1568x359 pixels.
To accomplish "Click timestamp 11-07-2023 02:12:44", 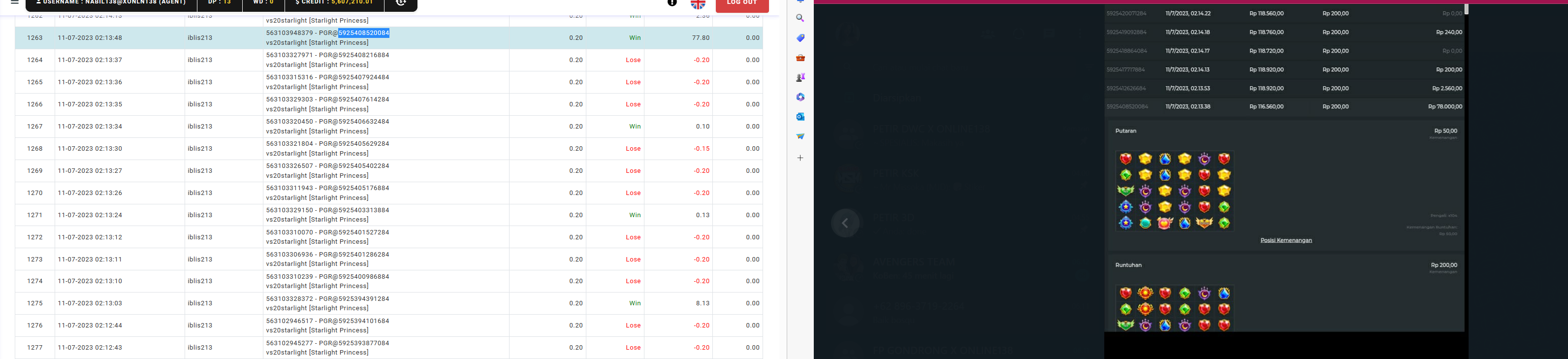I will 90,326.
